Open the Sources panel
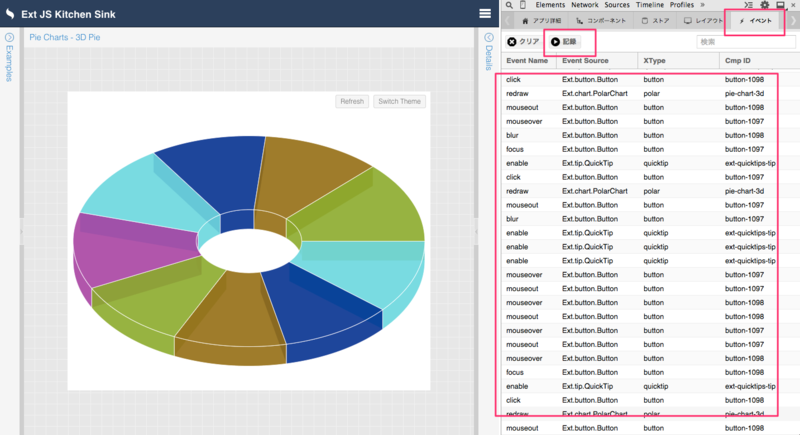 [617, 5]
